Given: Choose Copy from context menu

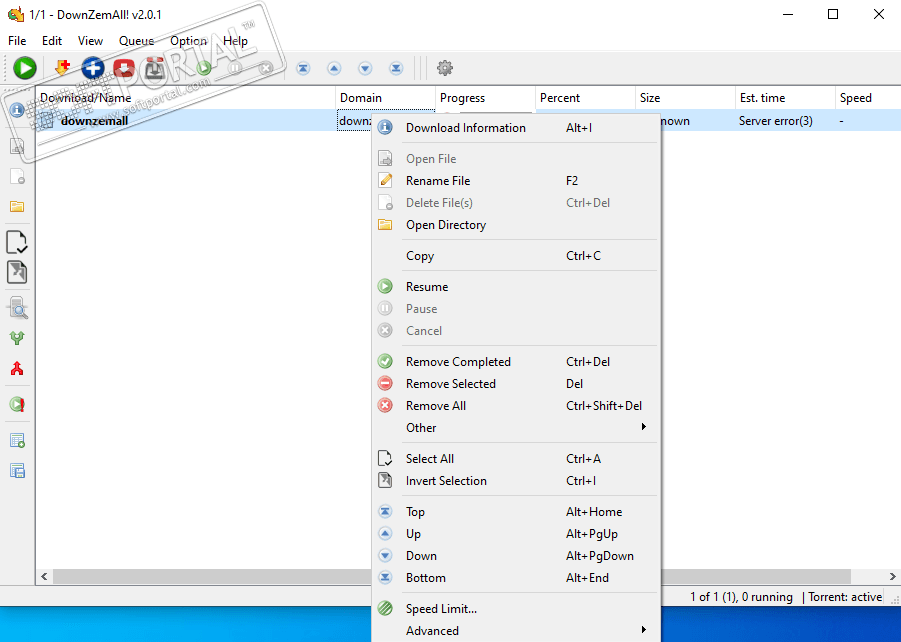Looking at the screenshot, I should (516, 256).
